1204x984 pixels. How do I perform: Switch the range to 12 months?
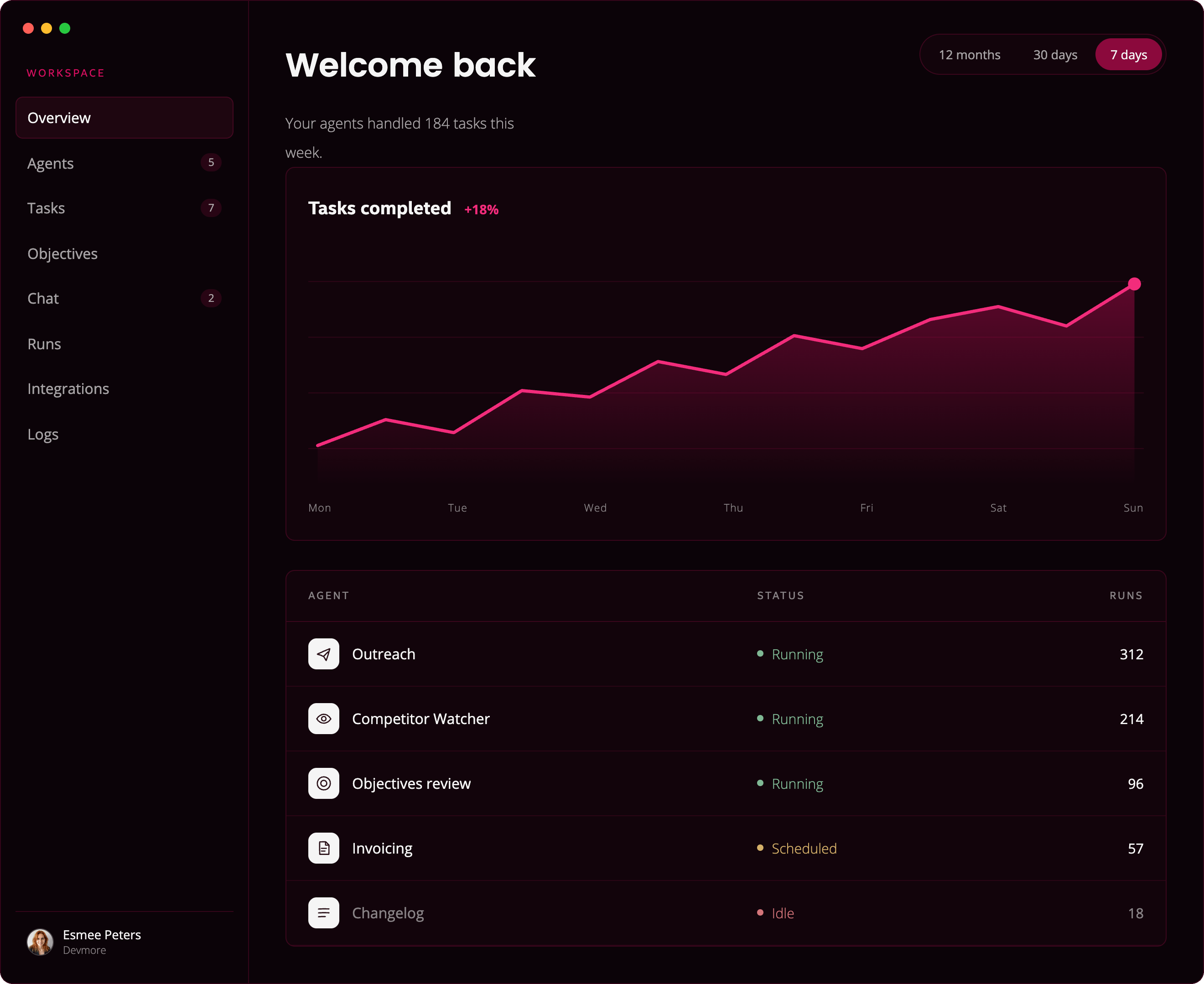(x=969, y=54)
